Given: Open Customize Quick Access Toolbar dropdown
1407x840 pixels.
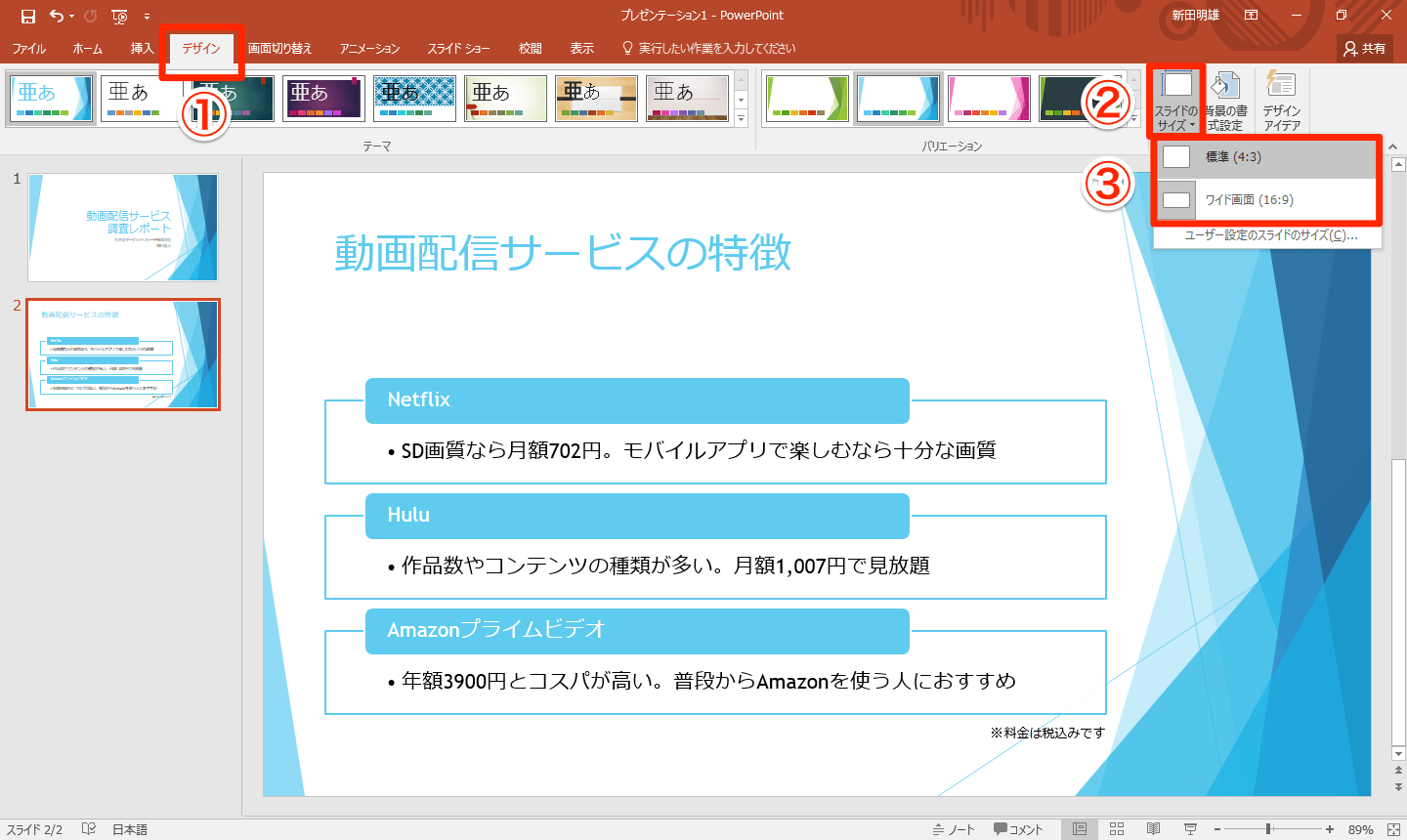Looking at the screenshot, I should [147, 16].
